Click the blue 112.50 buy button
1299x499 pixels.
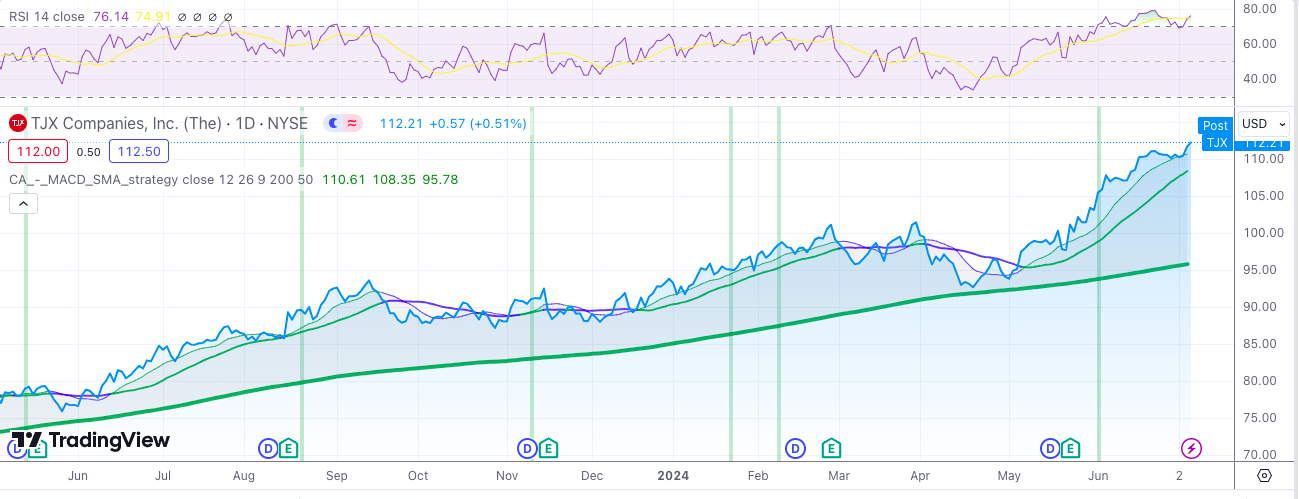point(139,152)
